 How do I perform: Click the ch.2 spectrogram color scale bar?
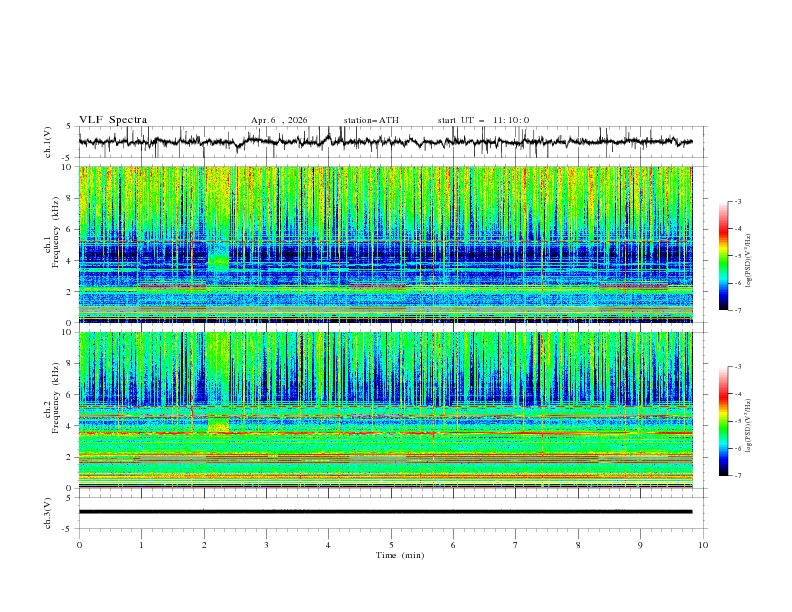click(723, 421)
